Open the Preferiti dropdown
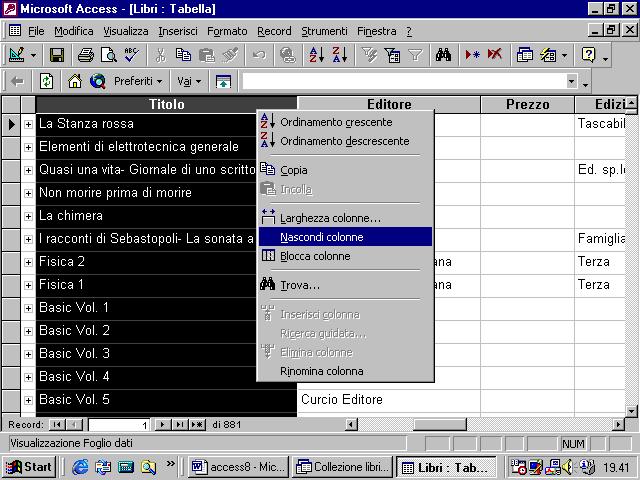This screenshot has width=640, height=480. [138, 82]
